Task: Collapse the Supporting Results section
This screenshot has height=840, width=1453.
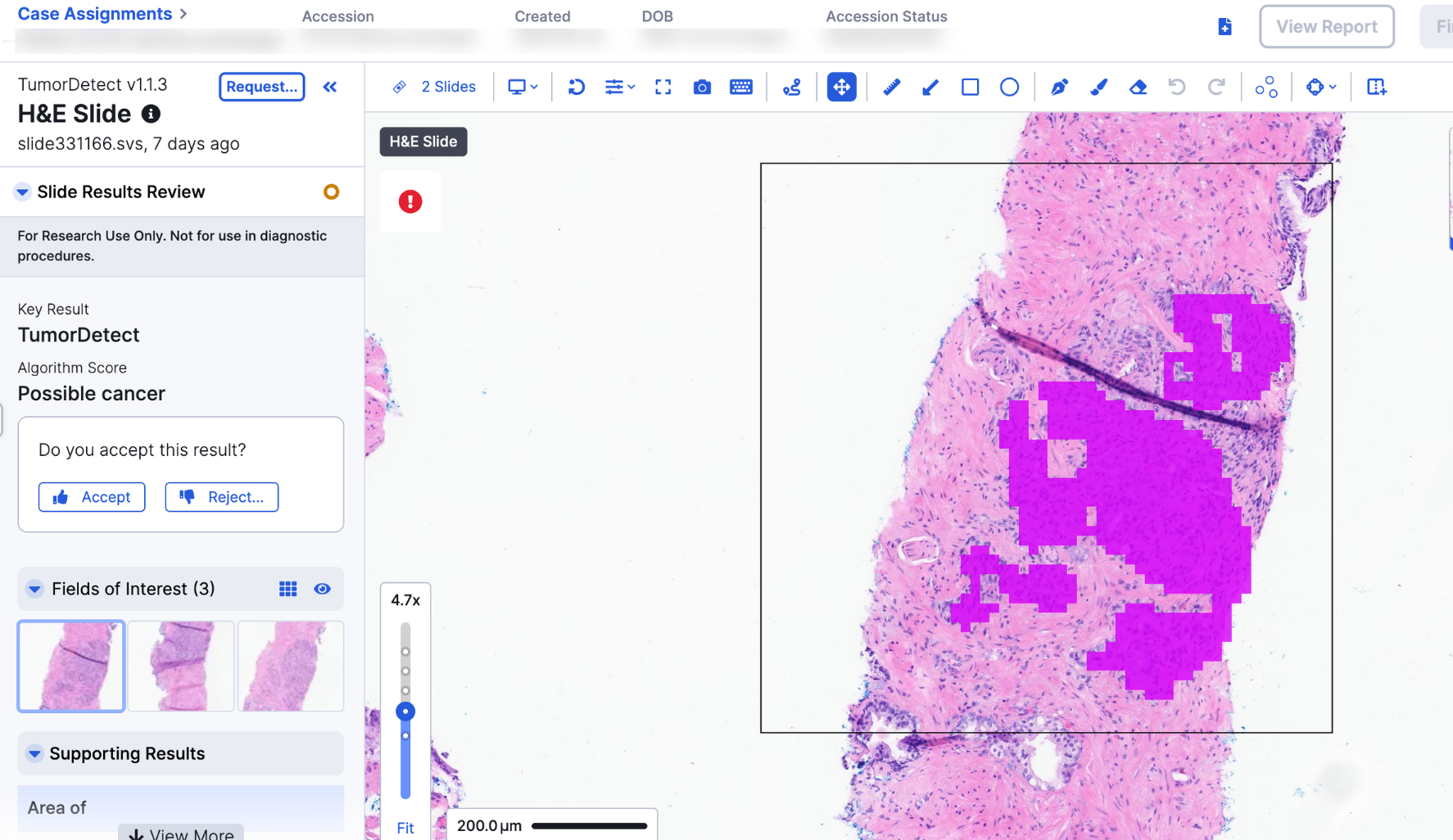Action: click(34, 753)
